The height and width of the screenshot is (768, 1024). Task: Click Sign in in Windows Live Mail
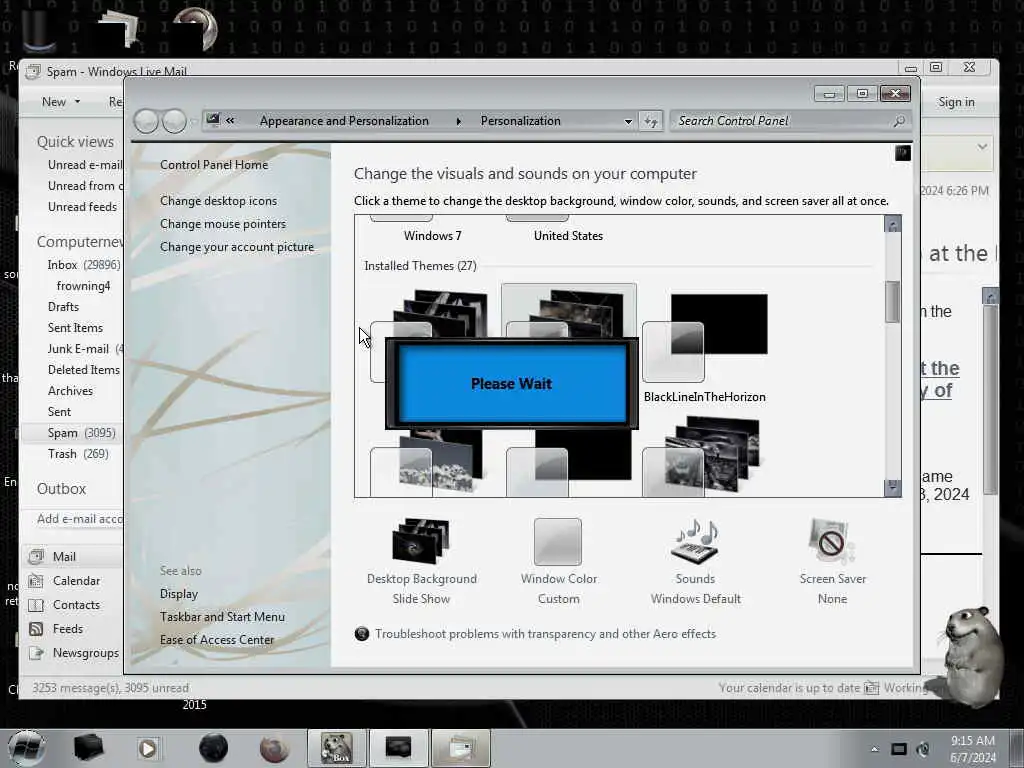(956, 102)
